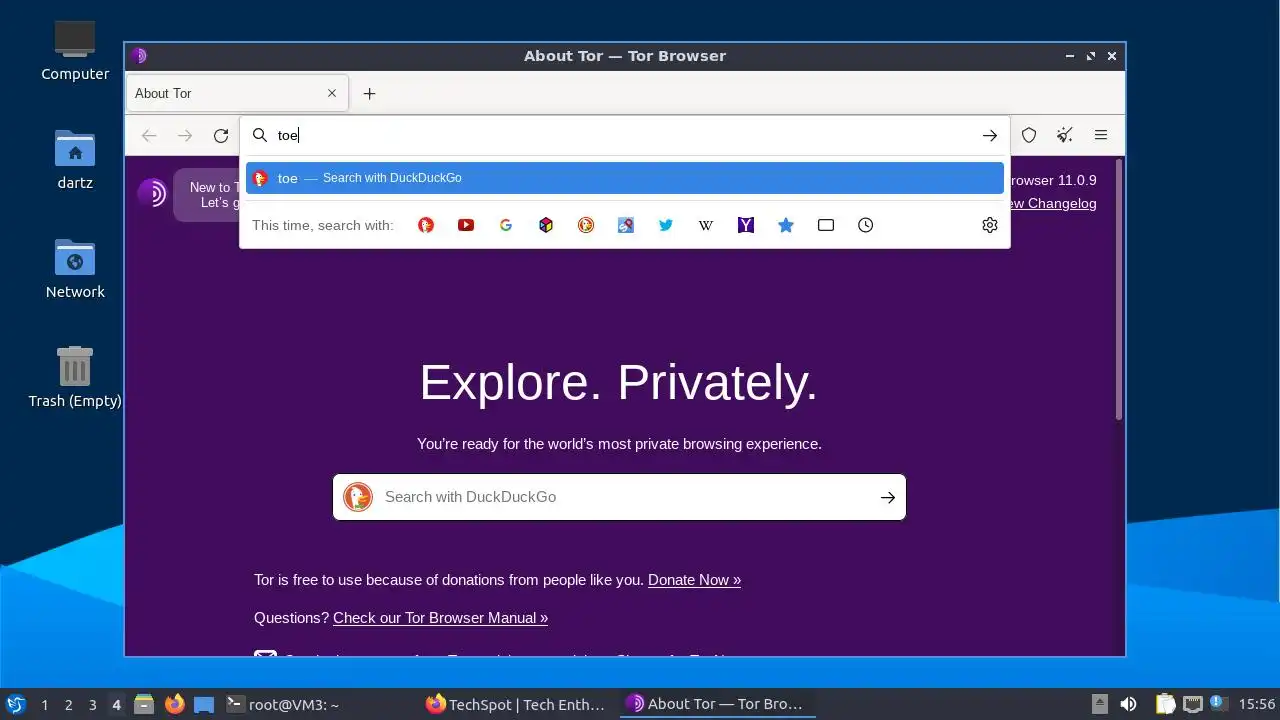This screenshot has width=1280, height=720.
Task: Close the About Tor tab
Action: coord(332,93)
